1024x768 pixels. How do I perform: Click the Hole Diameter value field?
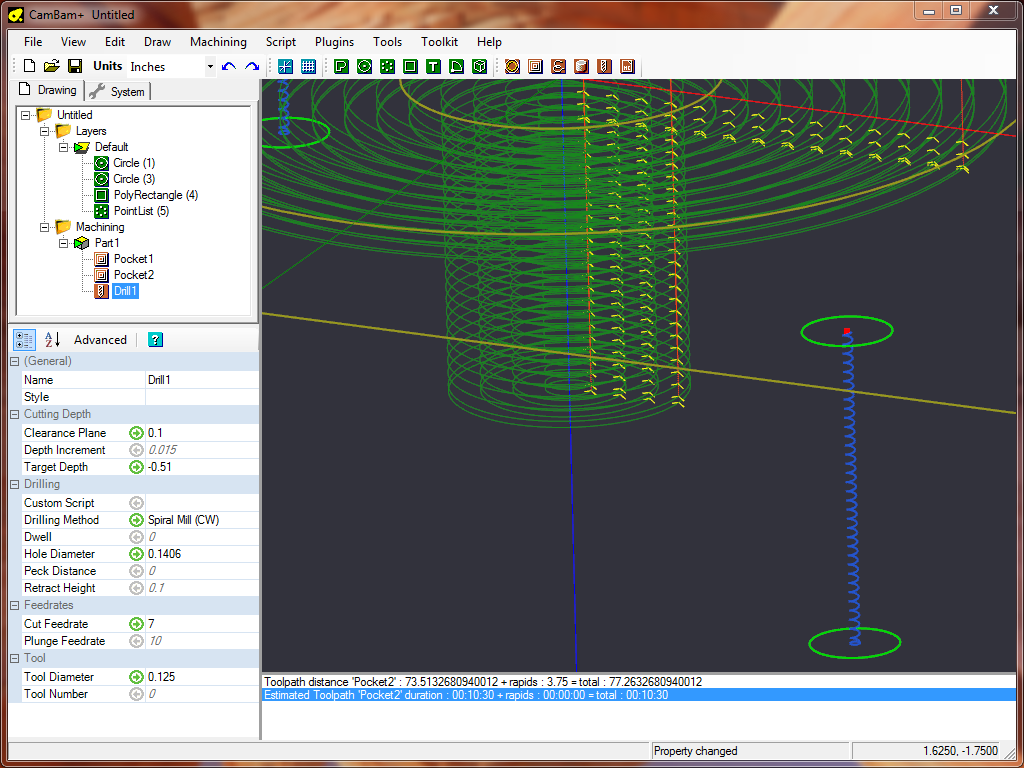tap(200, 554)
